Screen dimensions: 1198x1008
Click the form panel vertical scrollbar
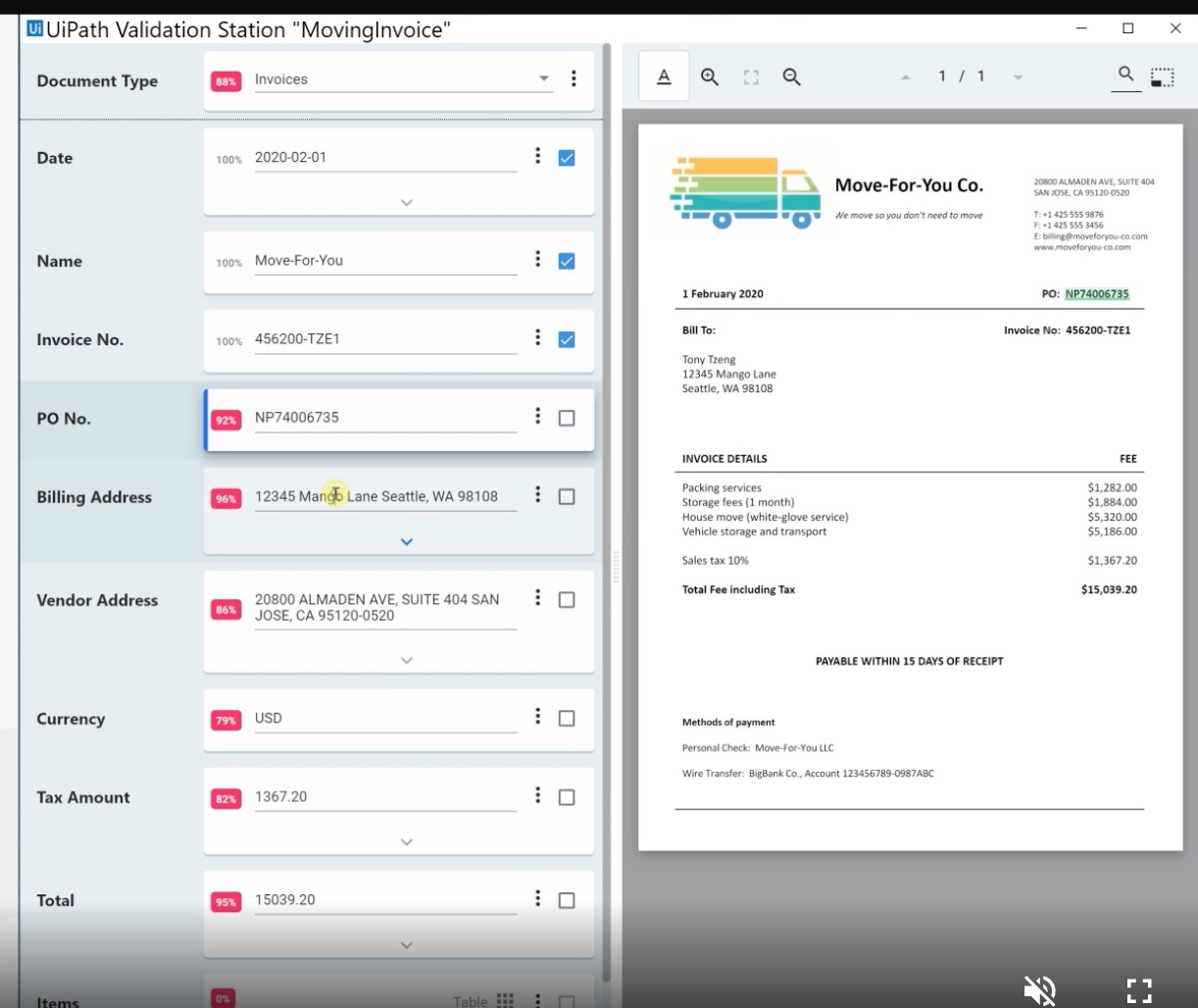[x=607, y=510]
